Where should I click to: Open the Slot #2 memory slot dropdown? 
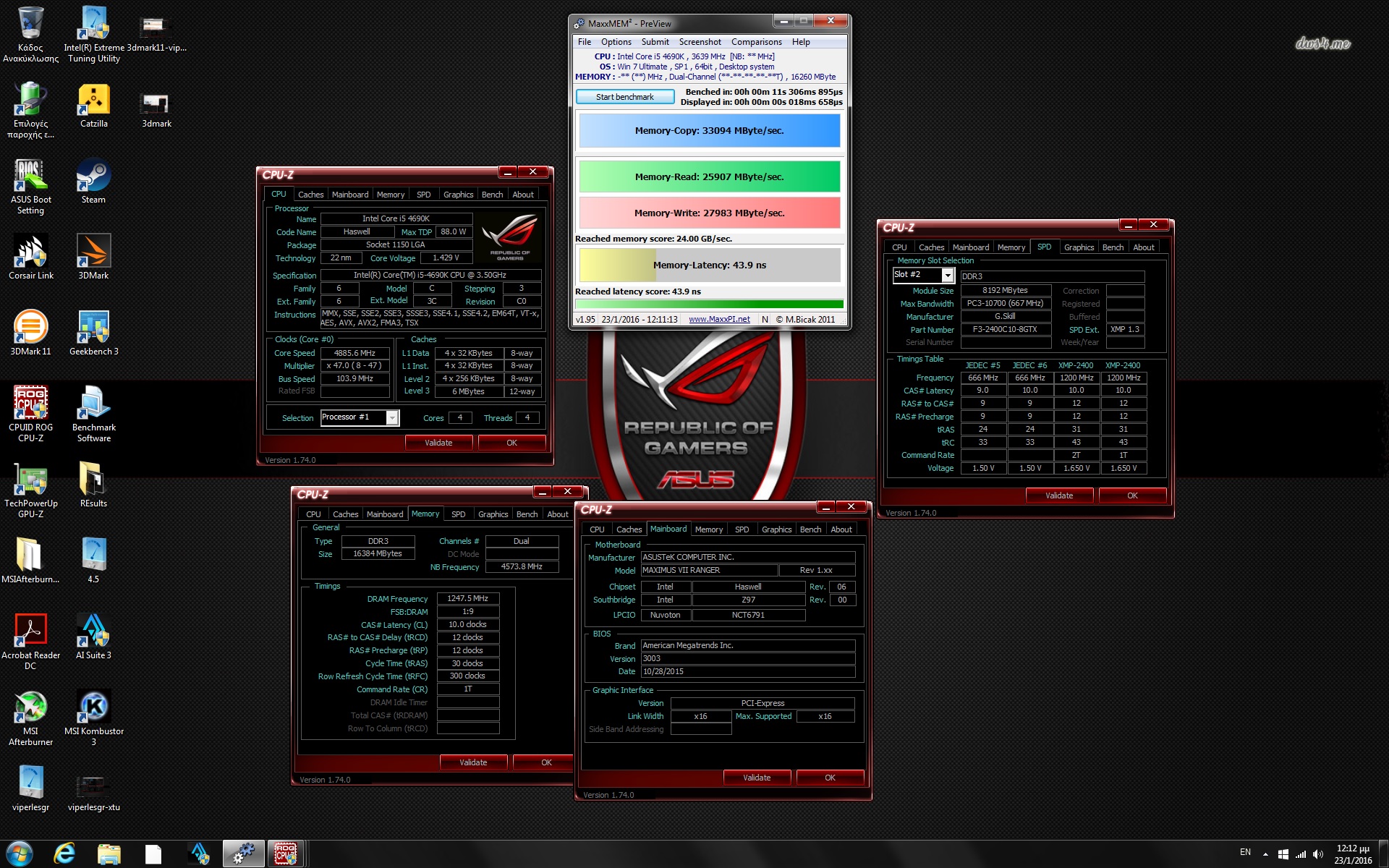[947, 275]
